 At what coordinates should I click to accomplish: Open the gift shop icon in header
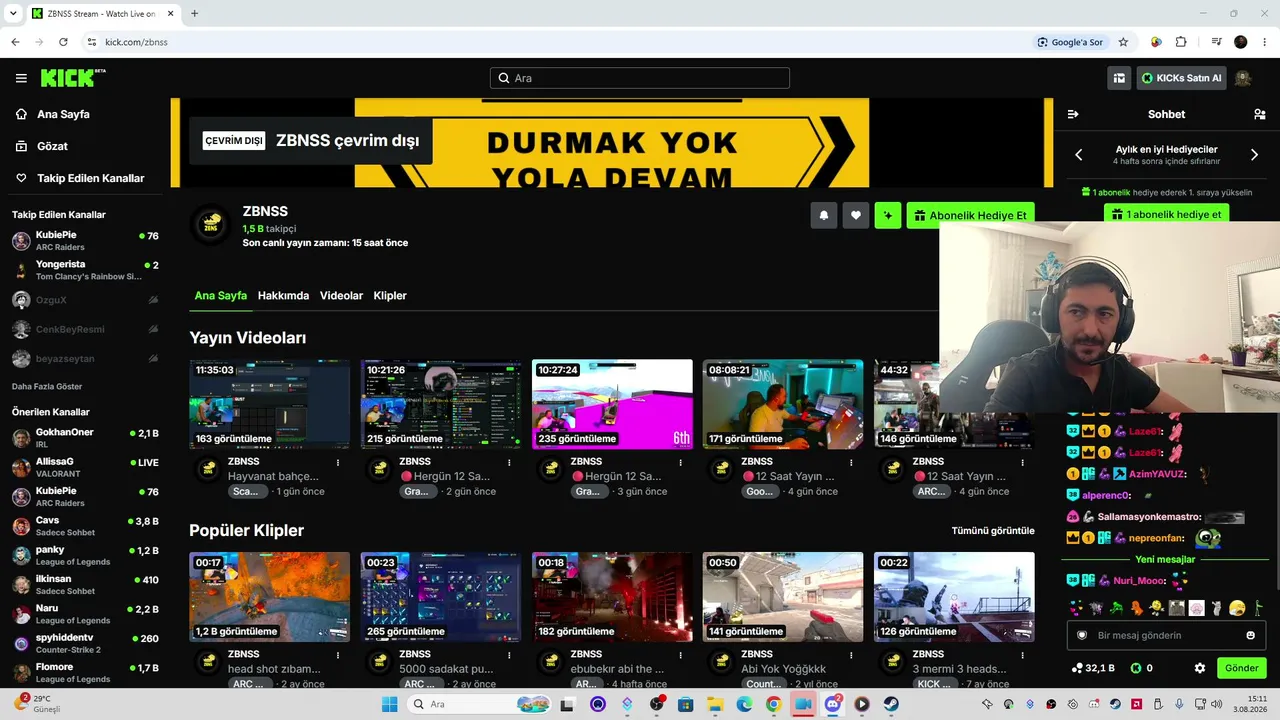coord(1119,78)
